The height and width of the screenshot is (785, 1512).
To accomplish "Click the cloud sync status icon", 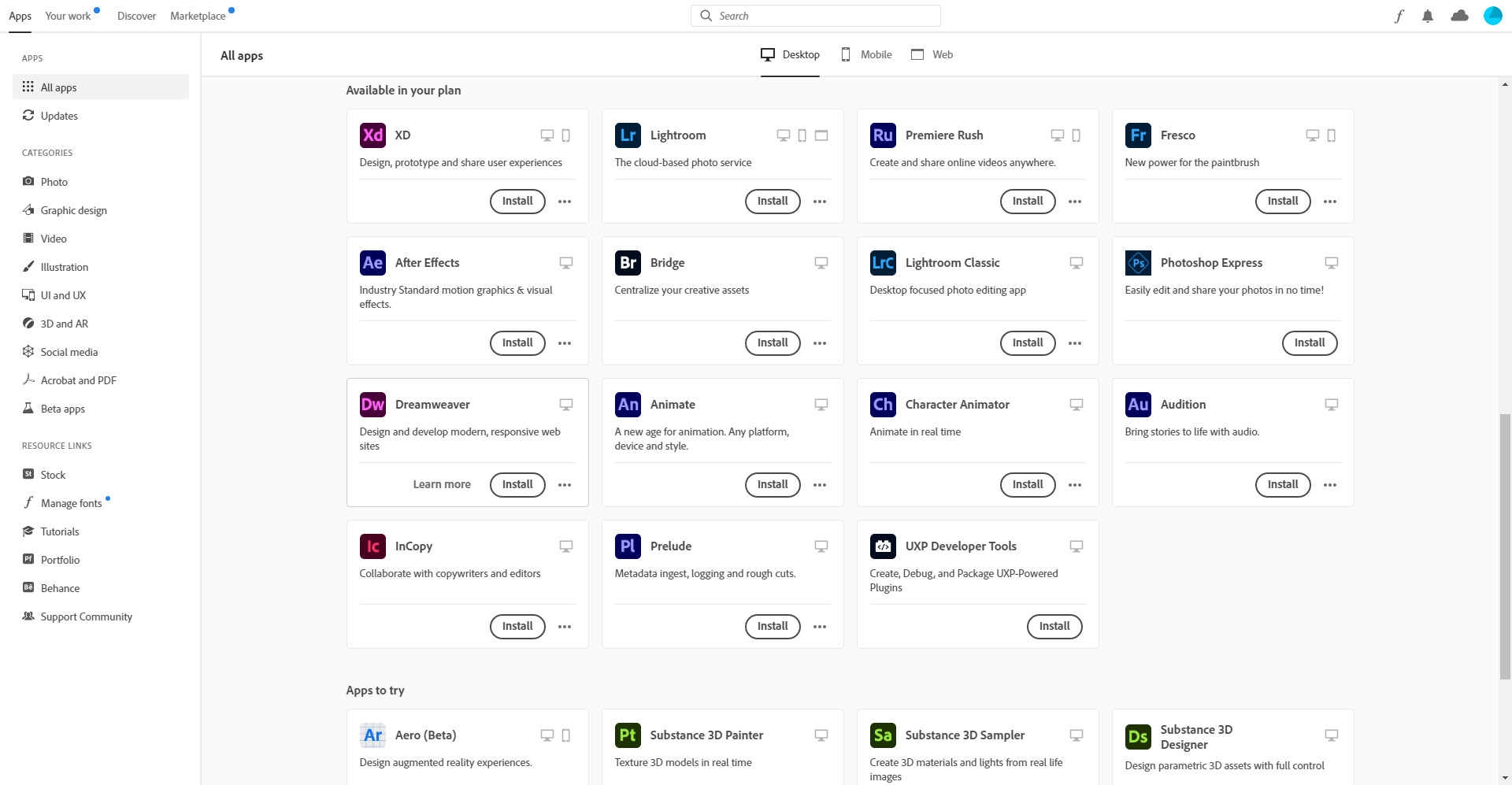I will point(1459,16).
